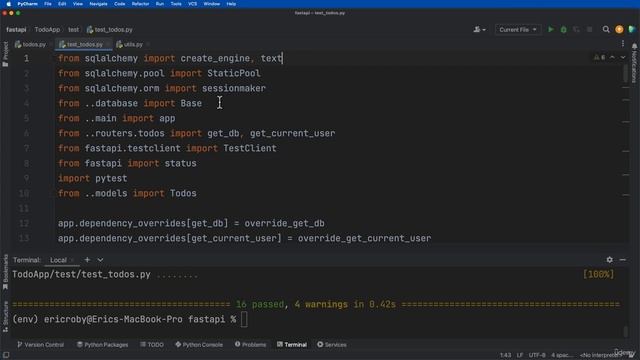Open the File menu
The image size is (640, 360).
click(48, 4)
